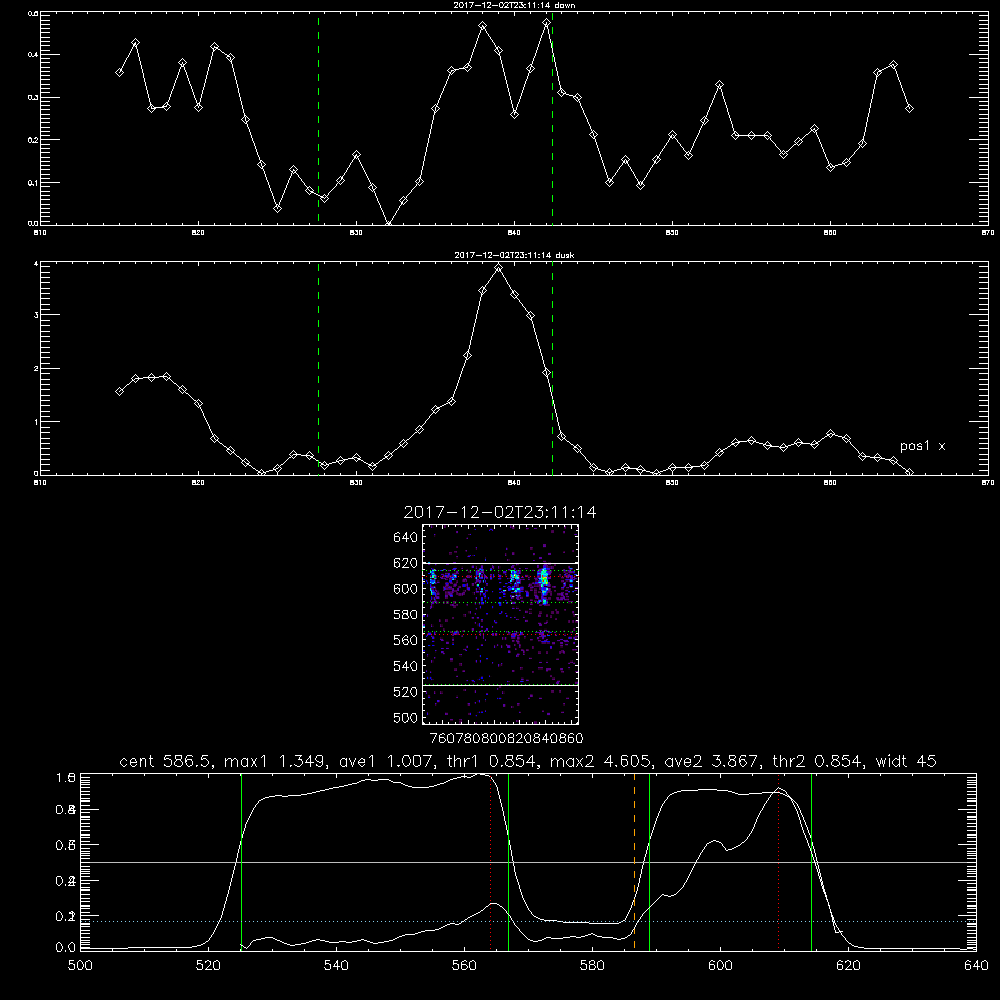Click the '580' label on bottom plot x-axis
The height and width of the screenshot is (1000, 1000).
point(592,965)
